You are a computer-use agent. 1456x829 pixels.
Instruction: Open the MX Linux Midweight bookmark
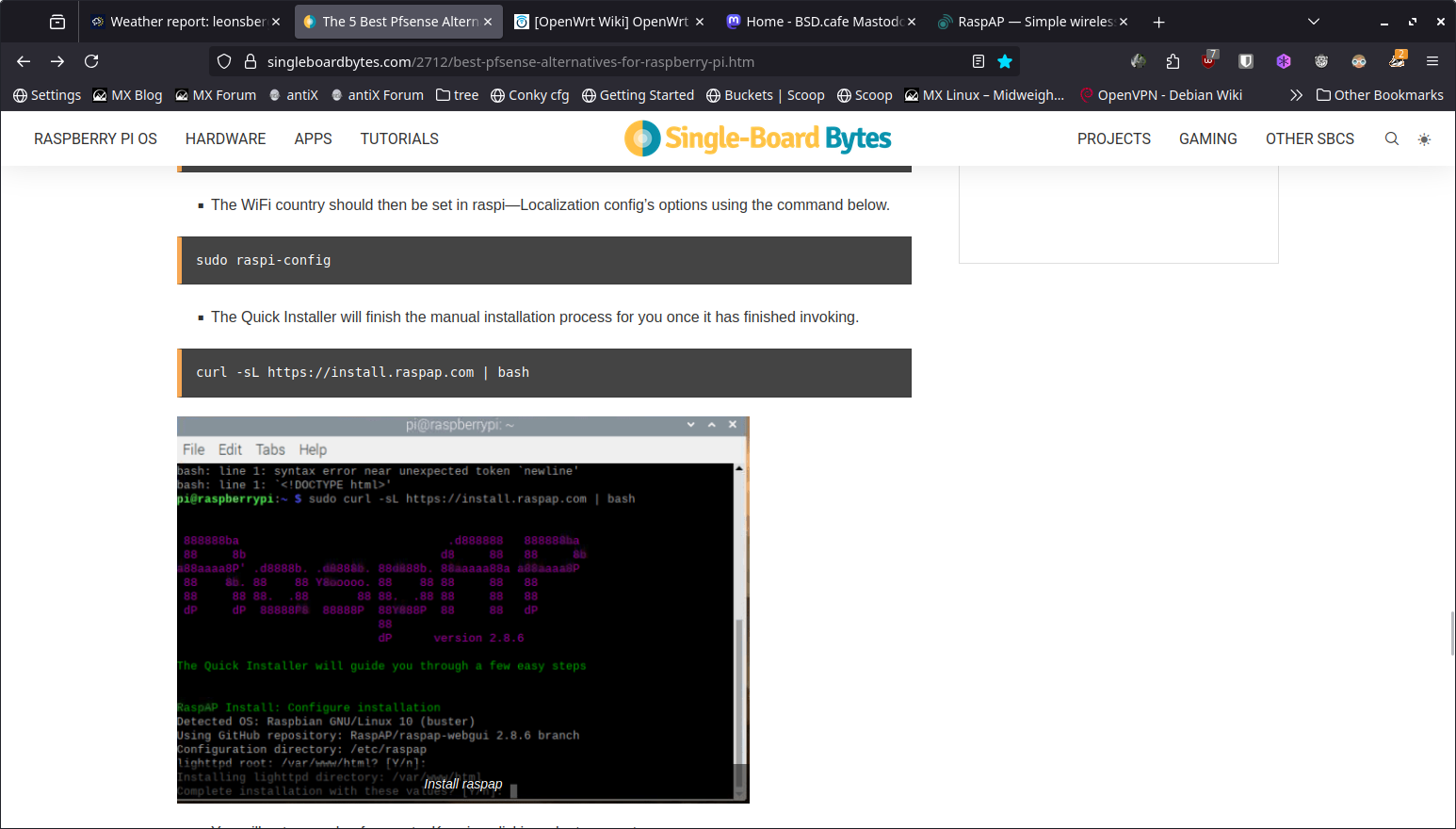click(984, 95)
